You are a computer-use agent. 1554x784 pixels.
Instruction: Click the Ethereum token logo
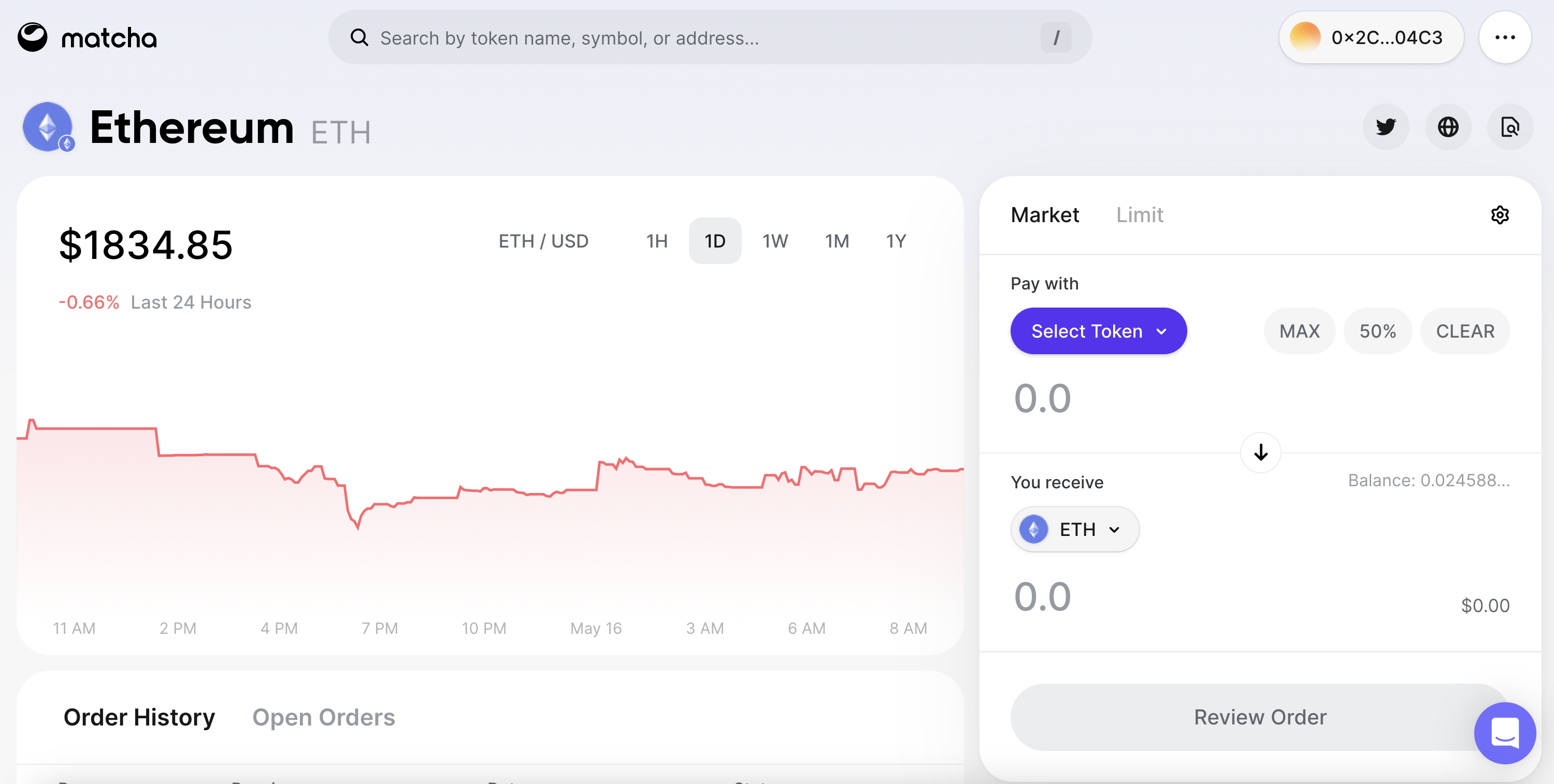[x=48, y=127]
